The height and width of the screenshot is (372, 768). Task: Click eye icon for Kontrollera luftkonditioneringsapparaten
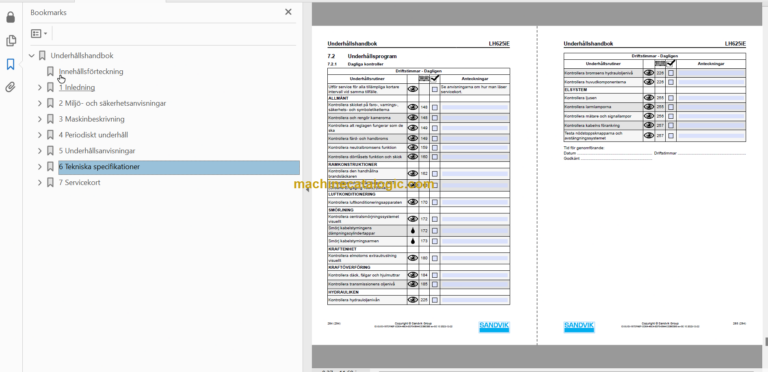pos(413,202)
